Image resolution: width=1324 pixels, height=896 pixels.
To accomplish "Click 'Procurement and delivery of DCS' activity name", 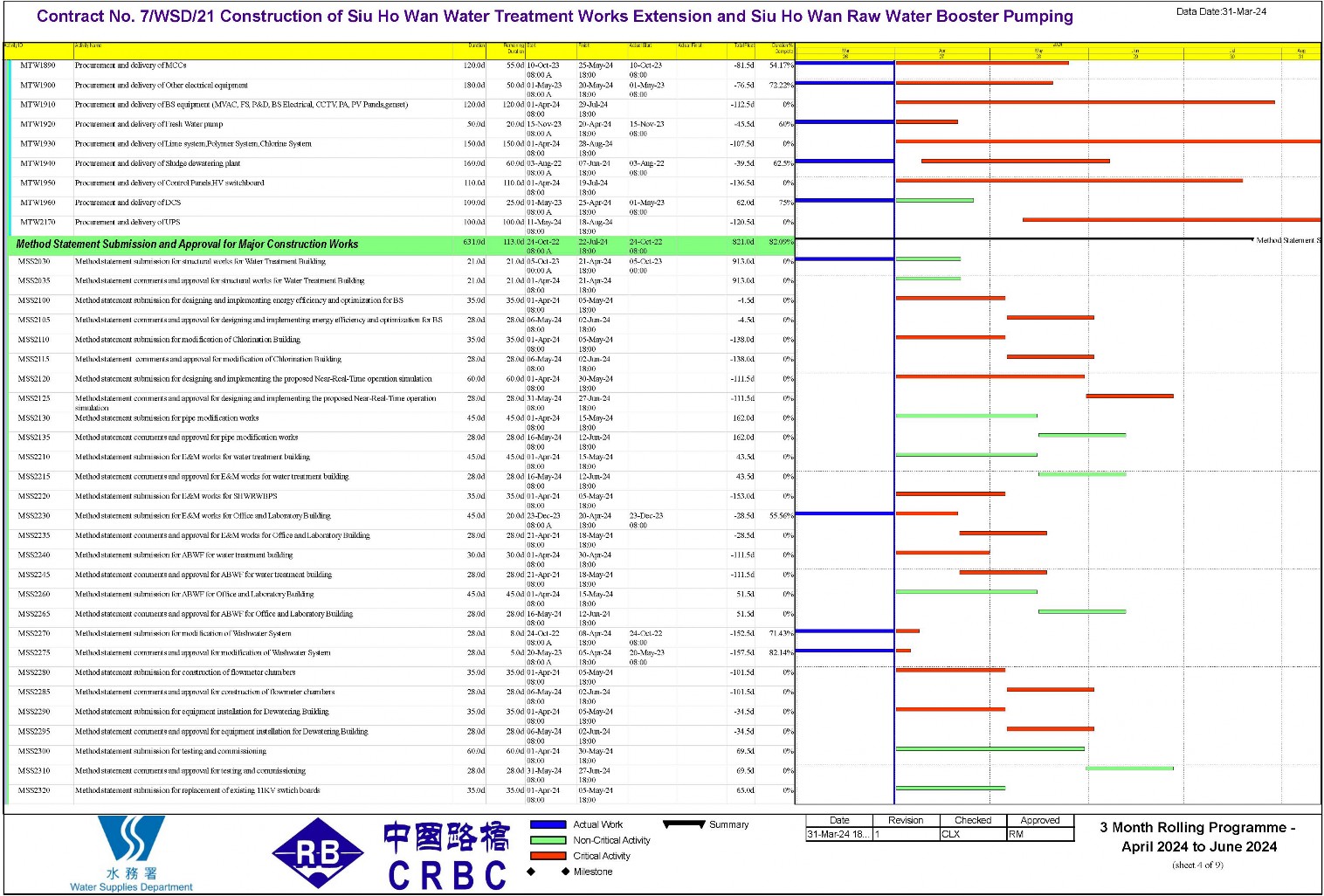I will coord(128,203).
